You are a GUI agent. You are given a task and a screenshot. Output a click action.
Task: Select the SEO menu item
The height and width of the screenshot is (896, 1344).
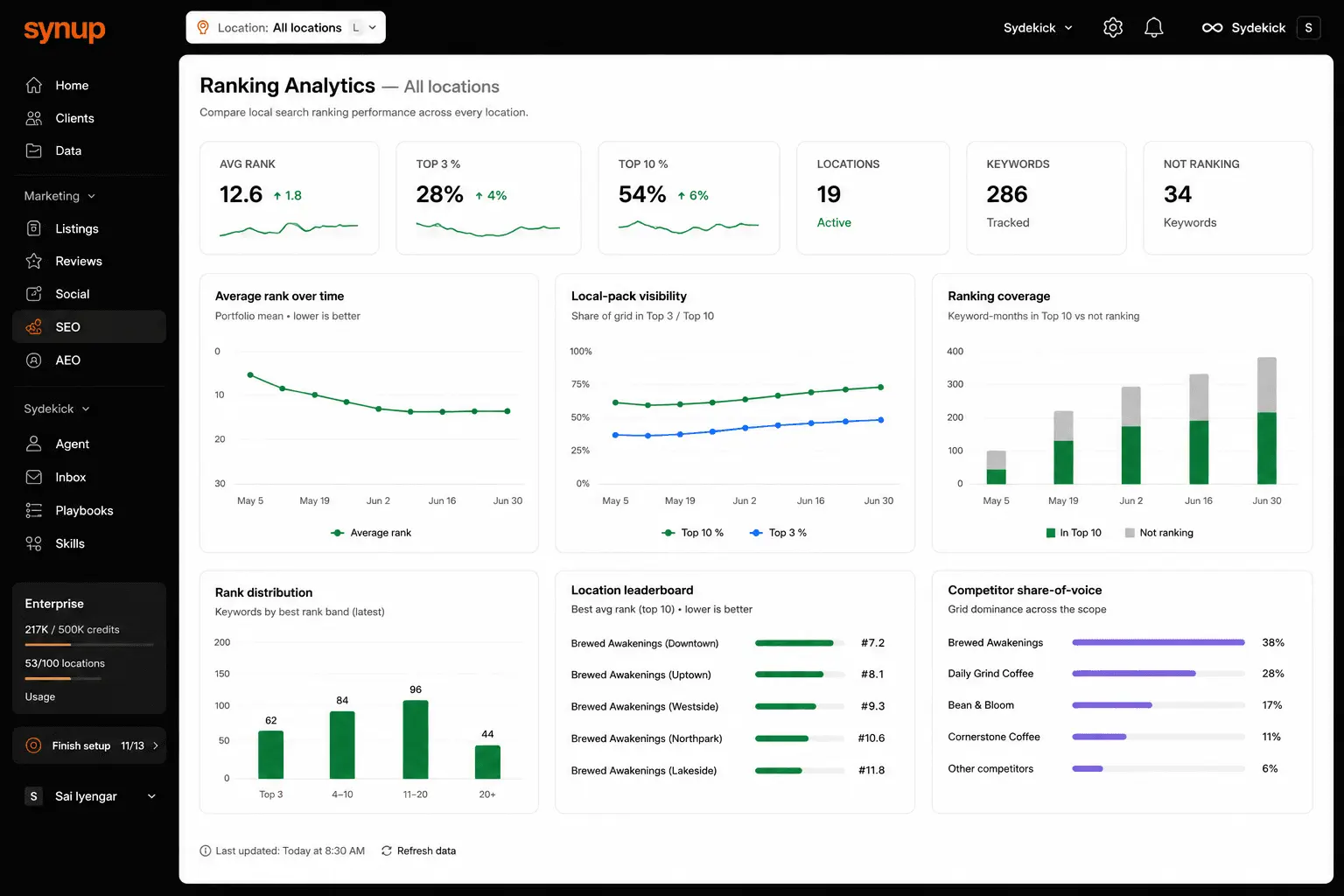[89, 326]
